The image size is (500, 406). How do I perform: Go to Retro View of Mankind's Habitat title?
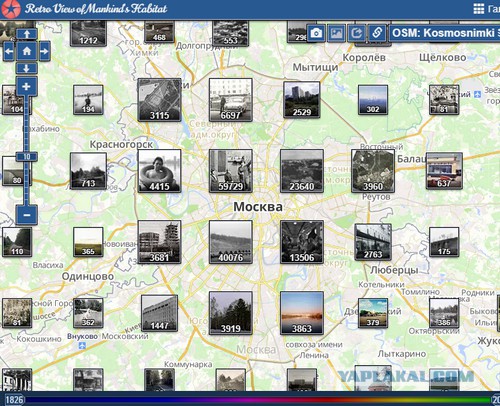96,9
